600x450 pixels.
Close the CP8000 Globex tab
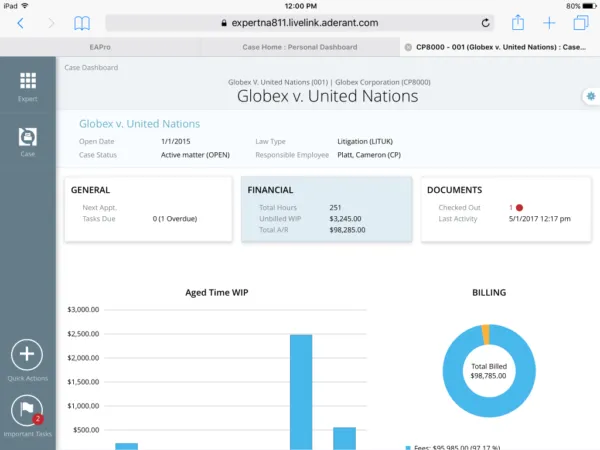pyautogui.click(x=406, y=47)
